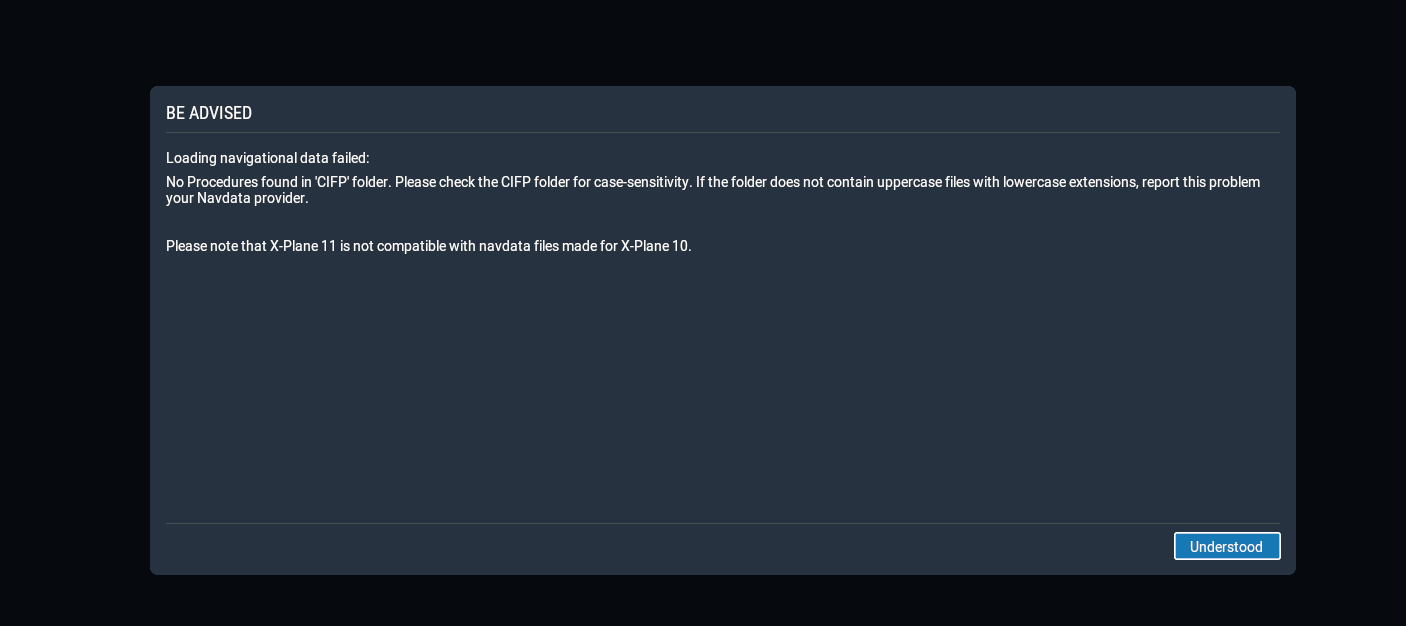
Task: Click the separator line above Understood
Action: click(x=722, y=523)
